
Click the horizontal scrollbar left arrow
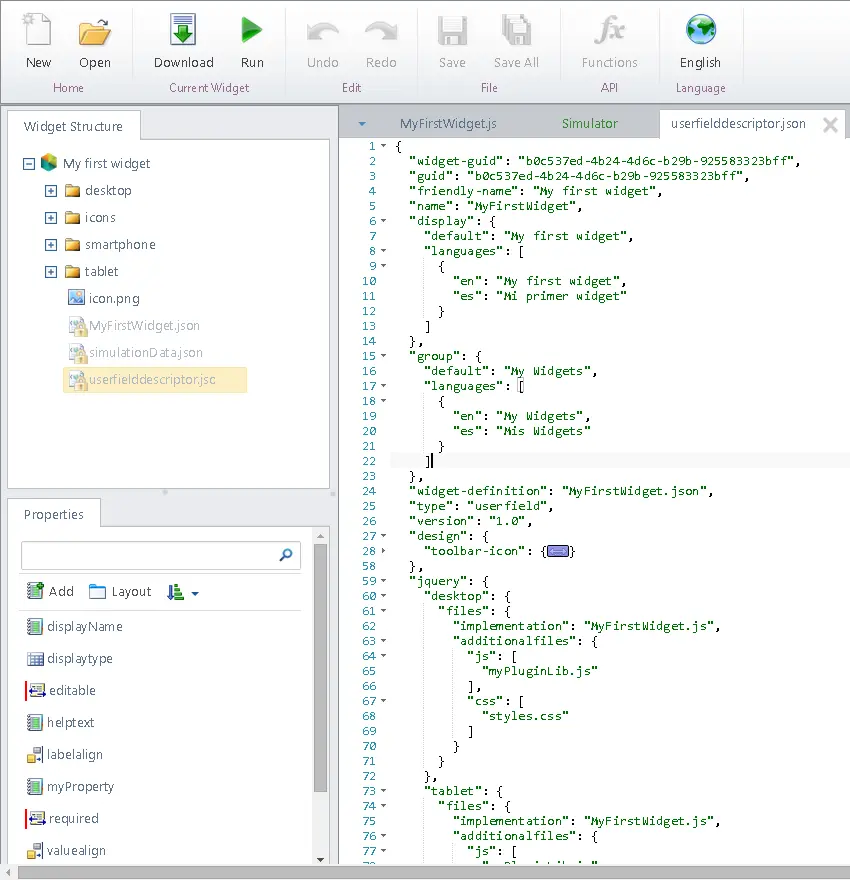pyautogui.click(x=8, y=872)
